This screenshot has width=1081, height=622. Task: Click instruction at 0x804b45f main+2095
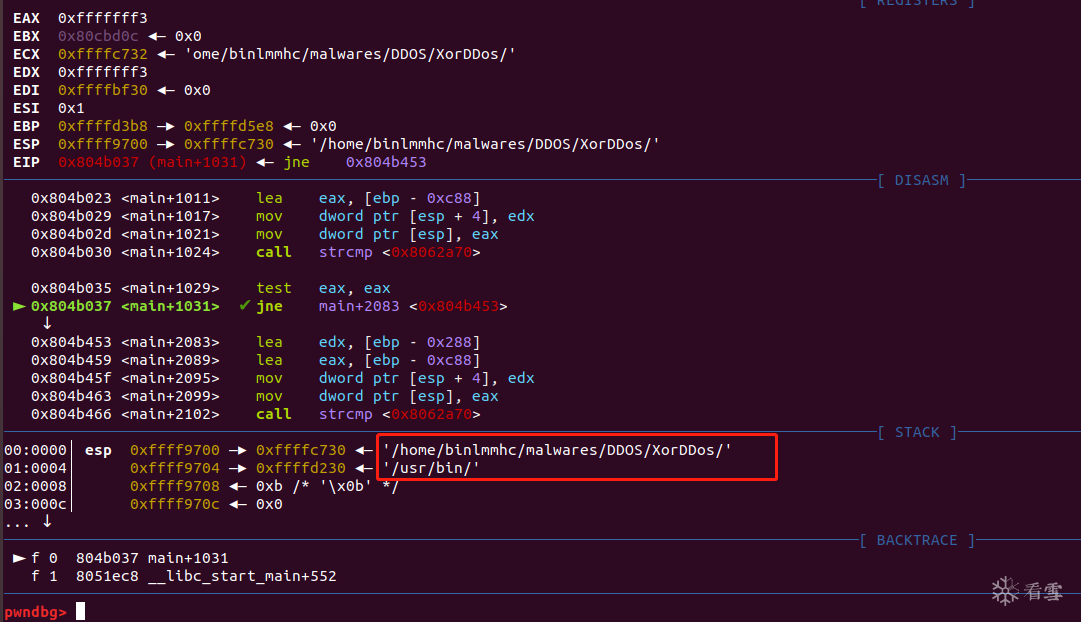[x=283, y=378]
